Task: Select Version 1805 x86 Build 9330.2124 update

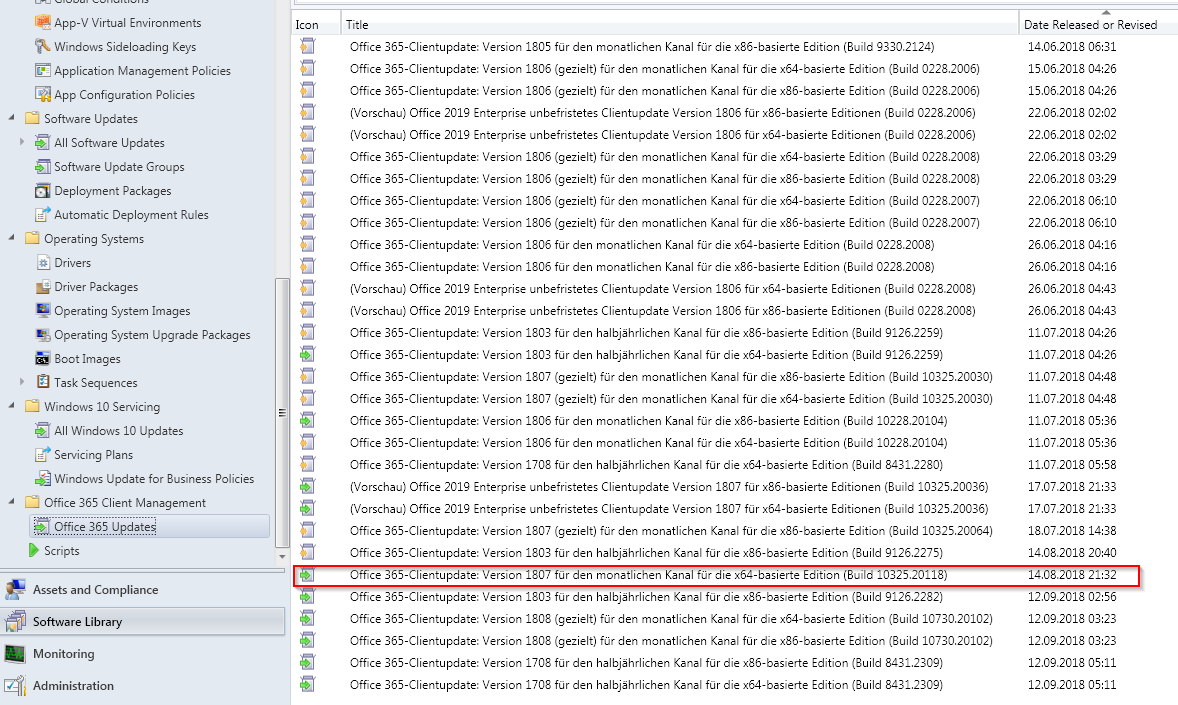Action: tap(642, 47)
